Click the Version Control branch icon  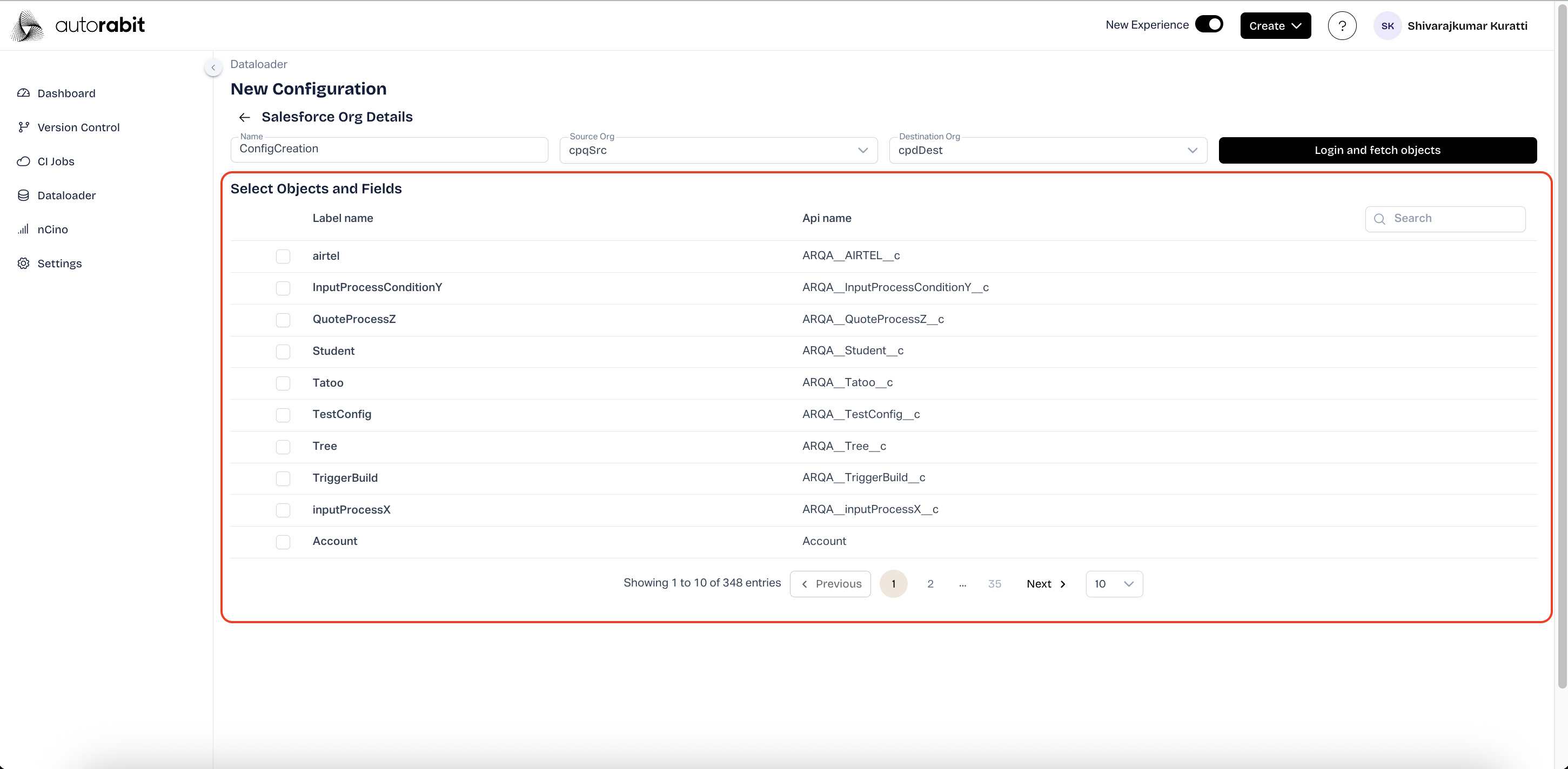pyautogui.click(x=23, y=127)
